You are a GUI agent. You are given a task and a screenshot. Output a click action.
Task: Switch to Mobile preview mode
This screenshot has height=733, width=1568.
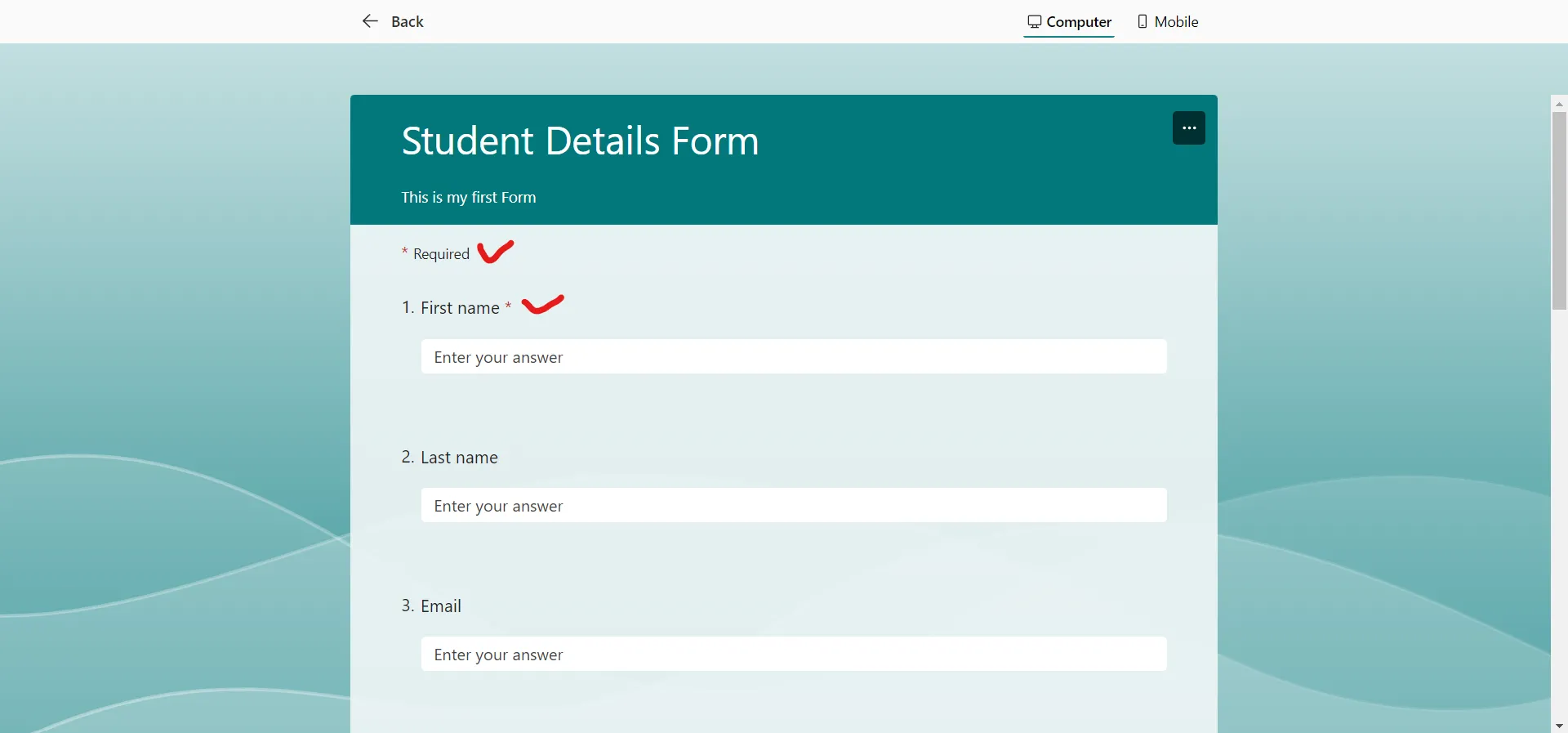click(x=1167, y=21)
